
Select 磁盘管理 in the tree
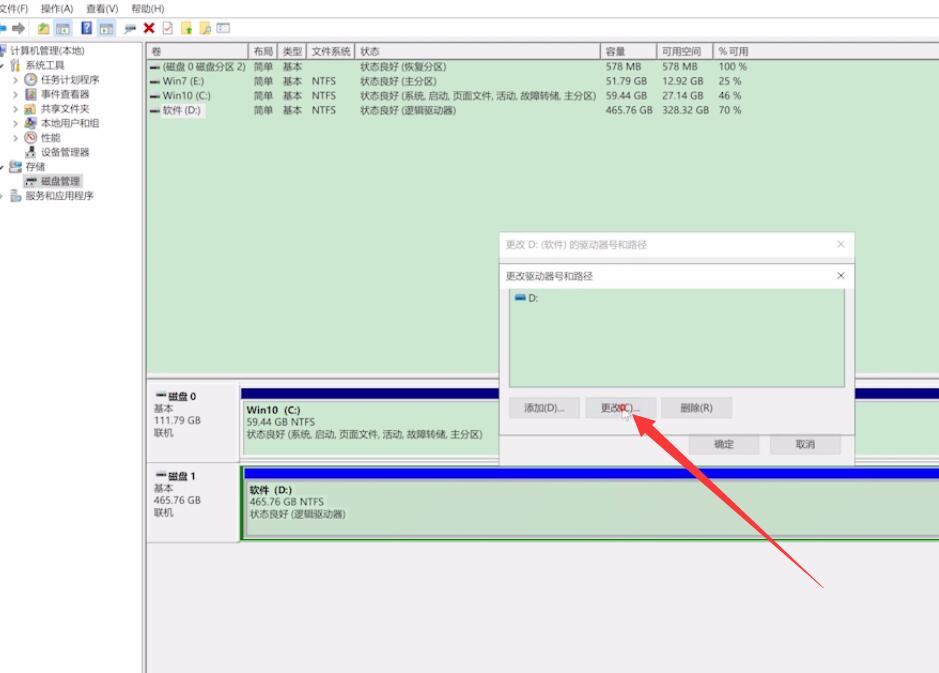point(60,181)
